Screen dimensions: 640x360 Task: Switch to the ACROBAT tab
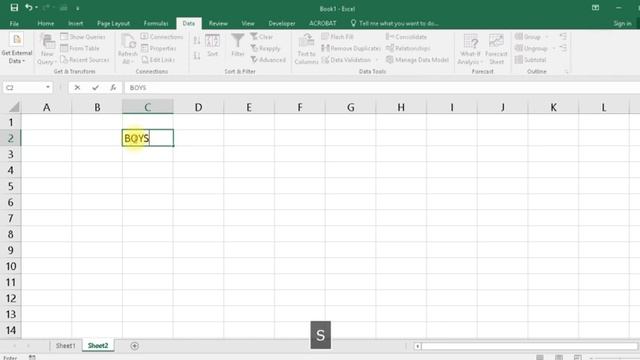coord(322,23)
